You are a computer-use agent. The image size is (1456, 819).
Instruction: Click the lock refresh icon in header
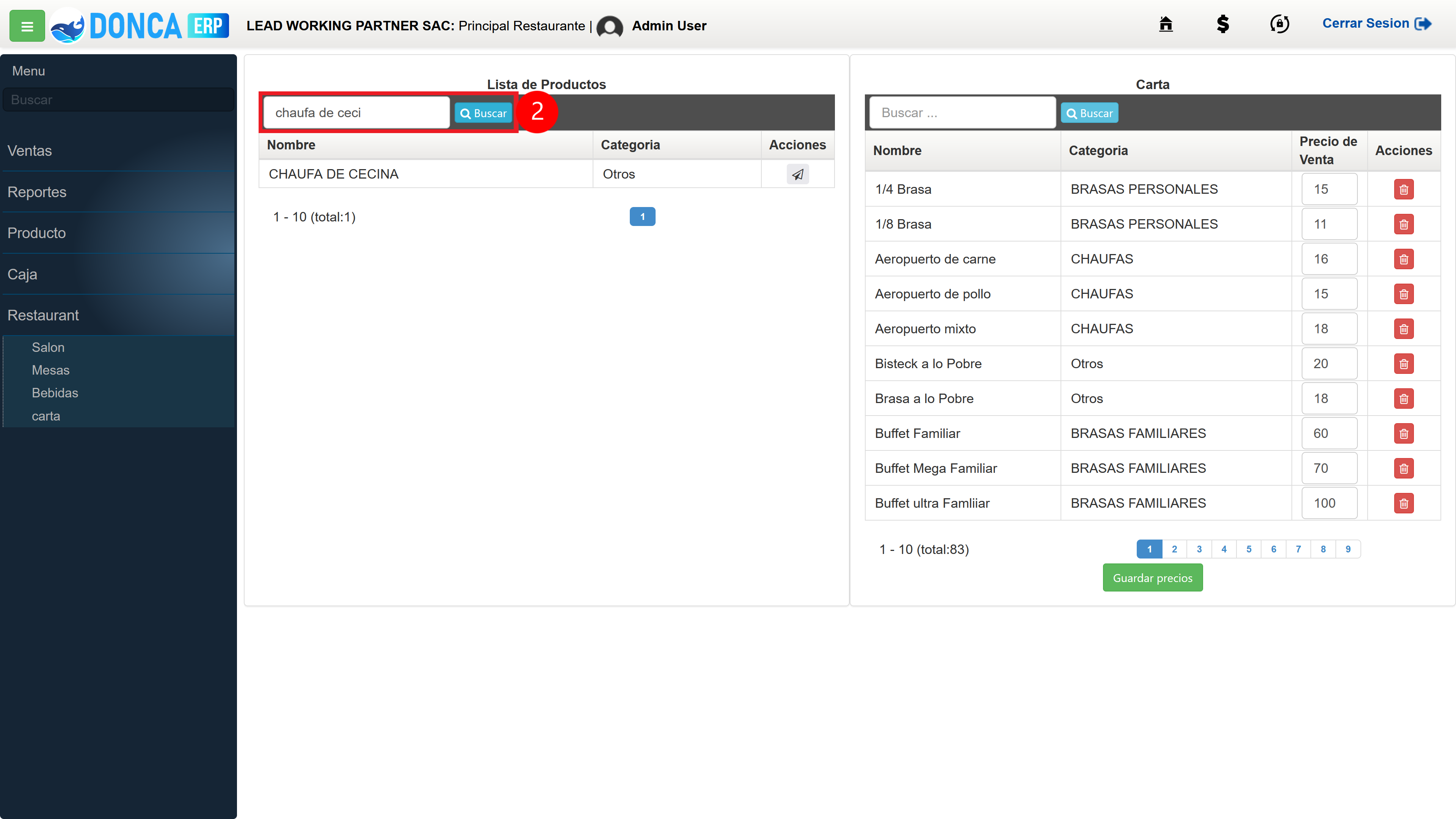pos(1279,24)
